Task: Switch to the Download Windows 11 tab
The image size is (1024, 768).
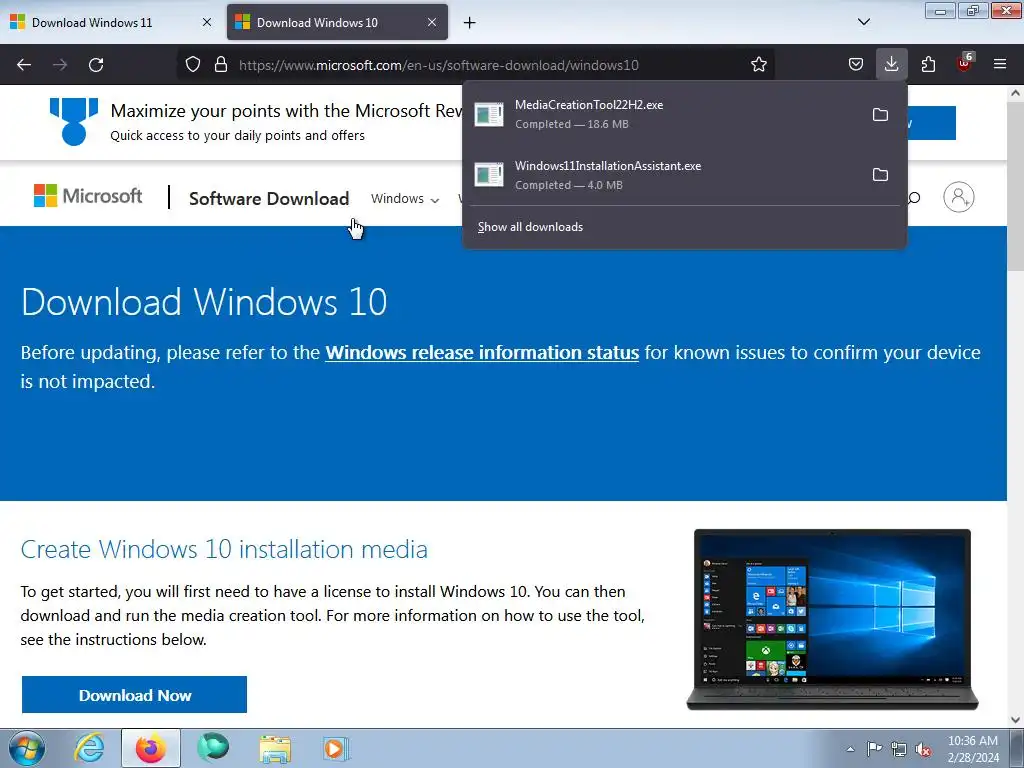Action: point(111,22)
